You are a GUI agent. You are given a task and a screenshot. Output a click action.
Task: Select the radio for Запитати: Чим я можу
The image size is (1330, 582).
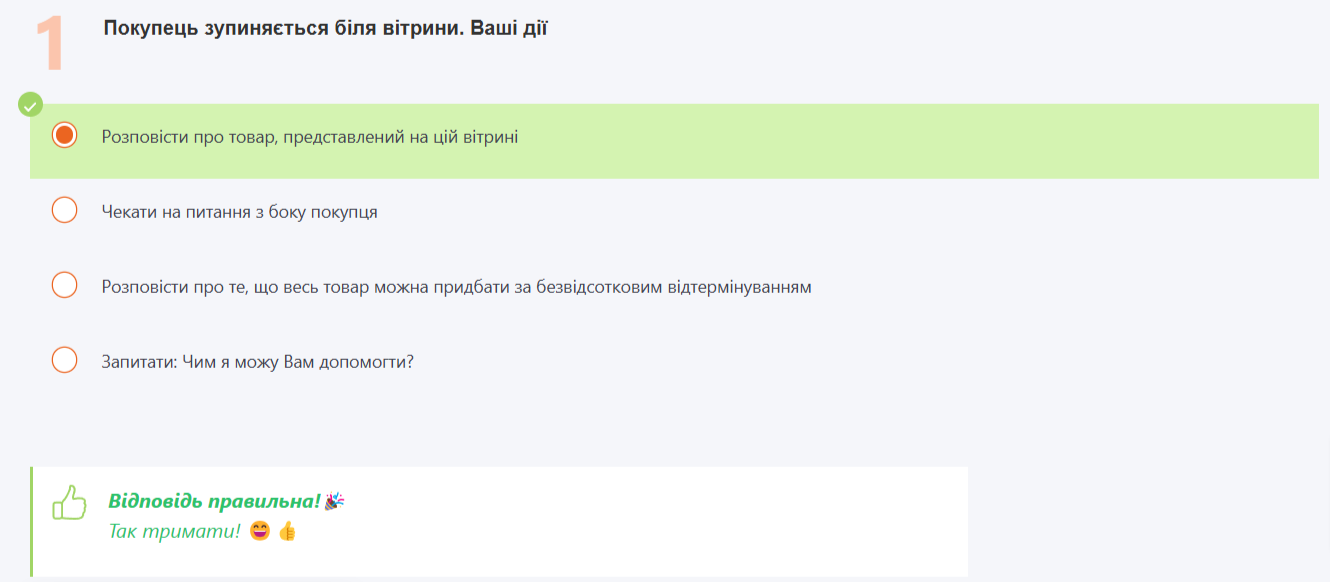tap(64, 360)
